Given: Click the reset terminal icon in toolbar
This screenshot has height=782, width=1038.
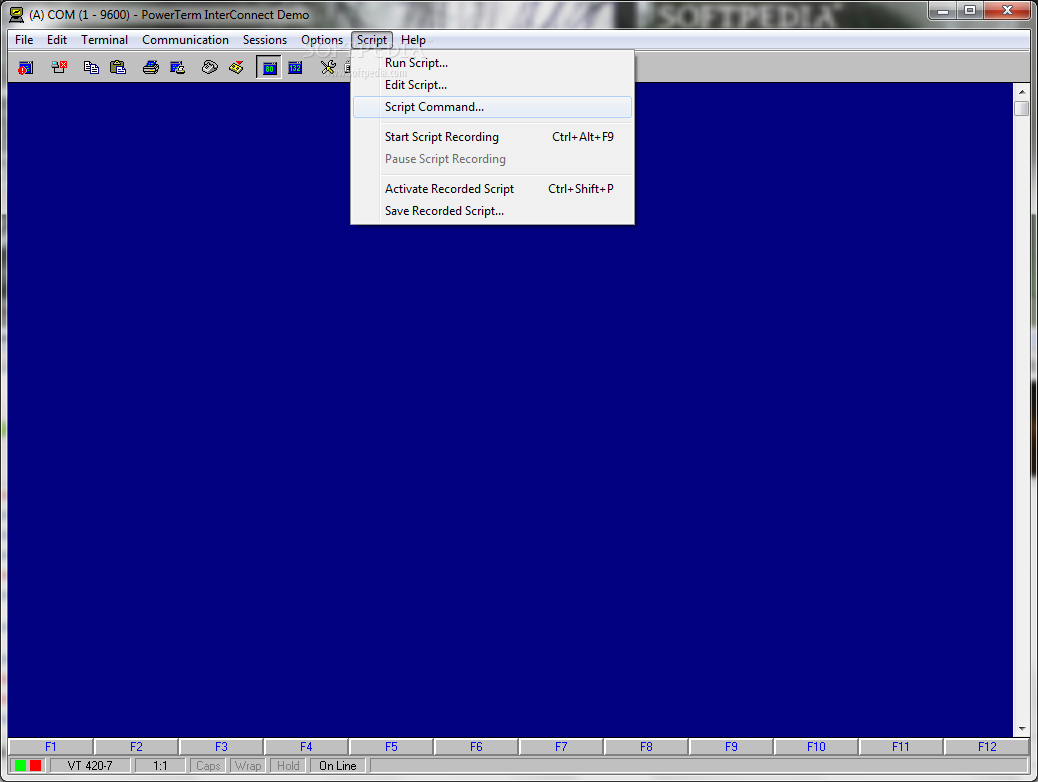Looking at the screenshot, I should click(x=25, y=67).
